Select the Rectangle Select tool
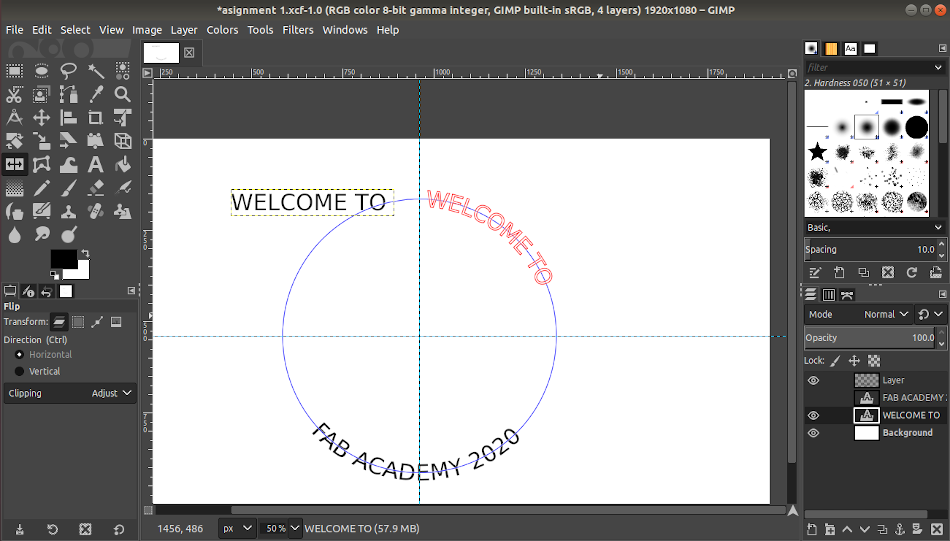This screenshot has height=541, width=950. pos(15,71)
